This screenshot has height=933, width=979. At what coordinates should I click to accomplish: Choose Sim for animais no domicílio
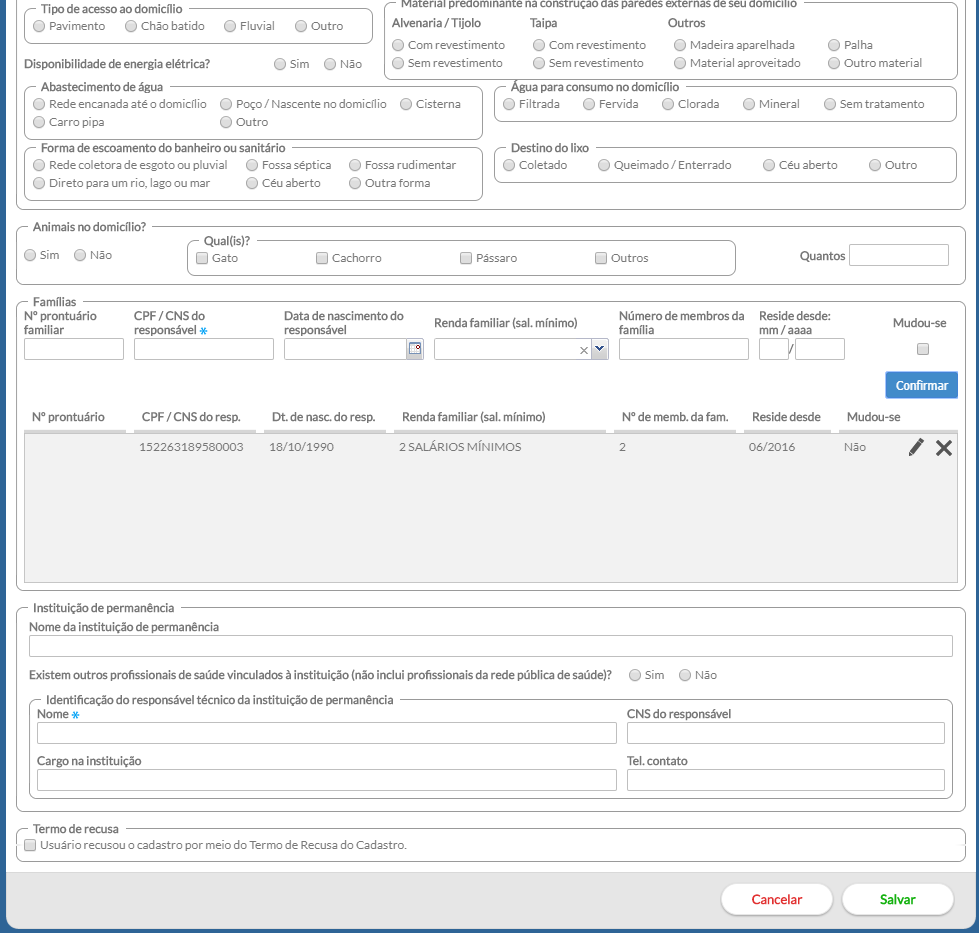(x=30, y=255)
